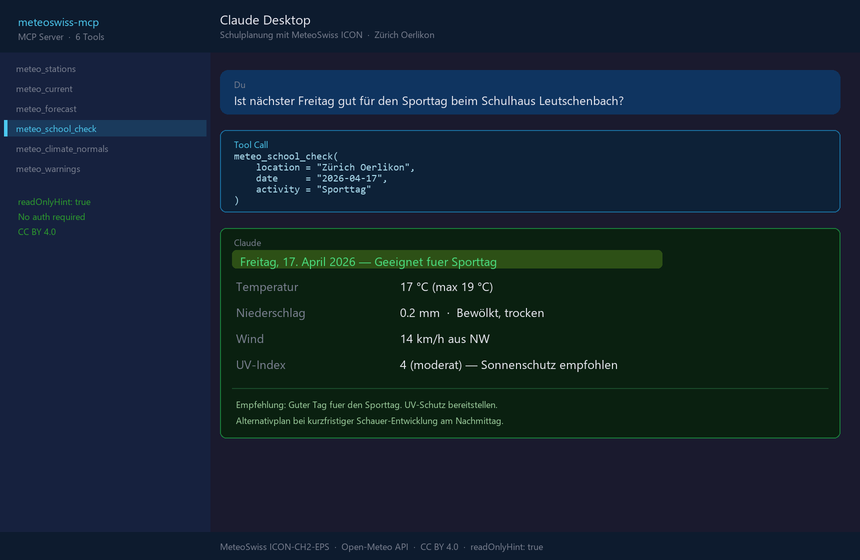Screen dimensions: 860x560
Task: Click the date = "2026-04-17" parameter line
Action: (321, 178)
